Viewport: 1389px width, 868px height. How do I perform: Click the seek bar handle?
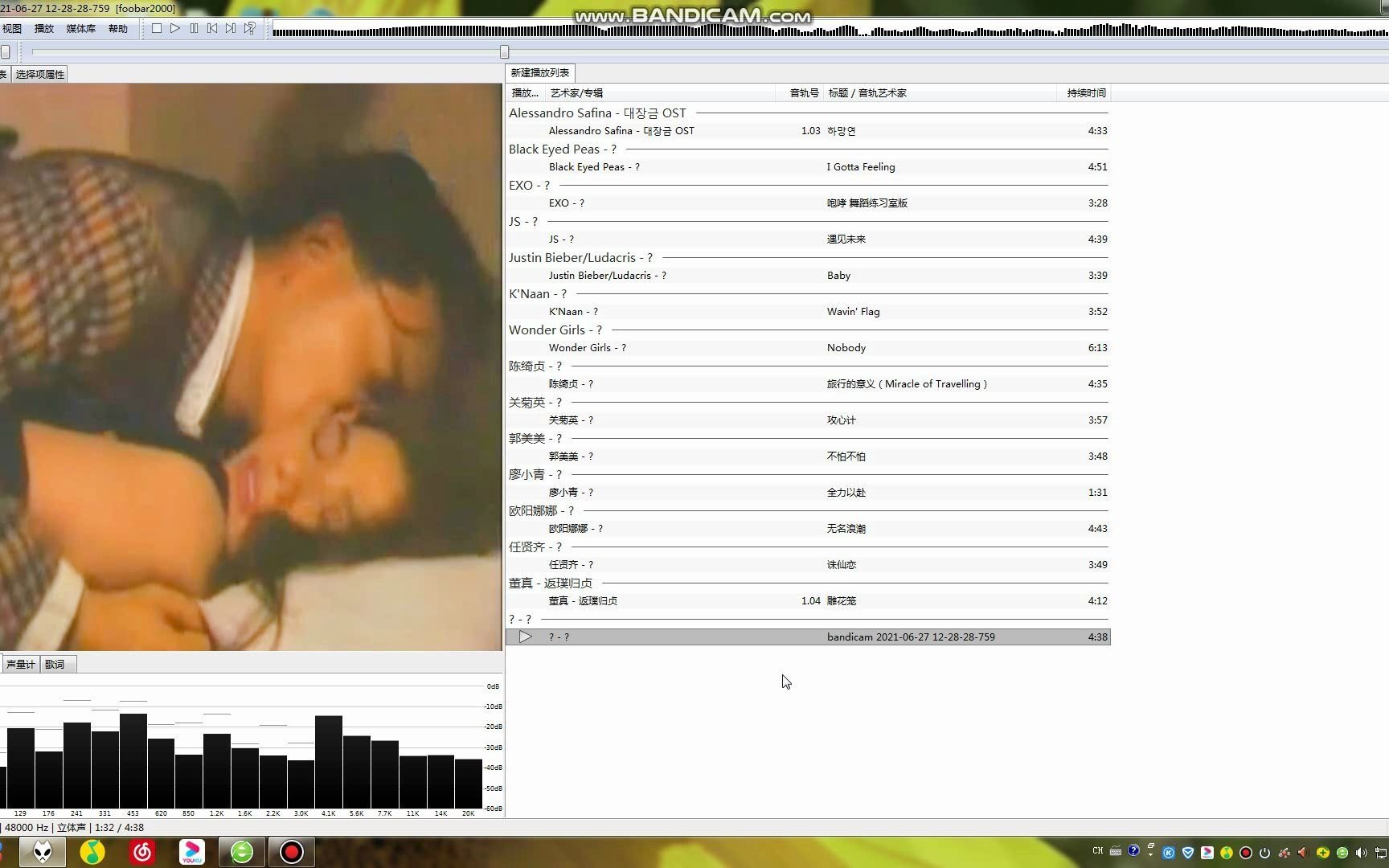coord(504,51)
